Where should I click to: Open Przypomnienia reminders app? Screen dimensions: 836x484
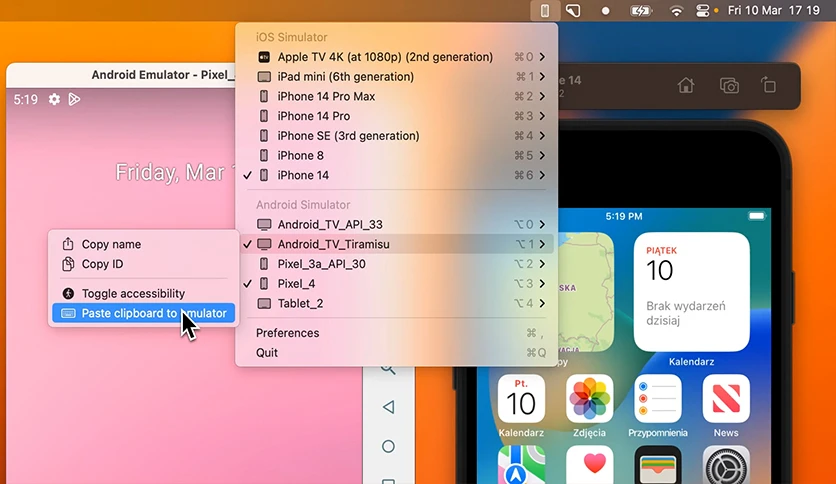click(x=657, y=399)
